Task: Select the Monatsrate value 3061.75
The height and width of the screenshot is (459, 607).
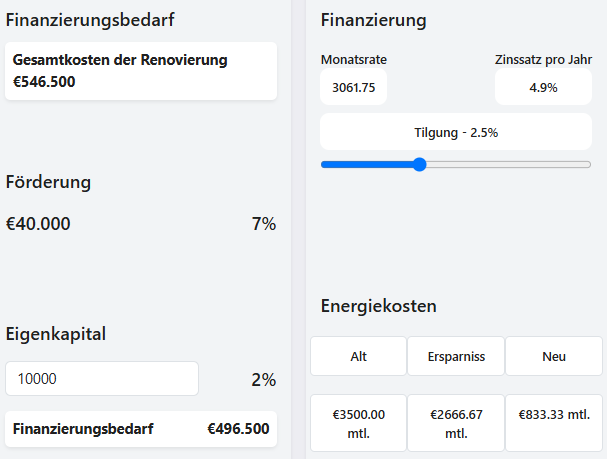Action: pos(354,87)
